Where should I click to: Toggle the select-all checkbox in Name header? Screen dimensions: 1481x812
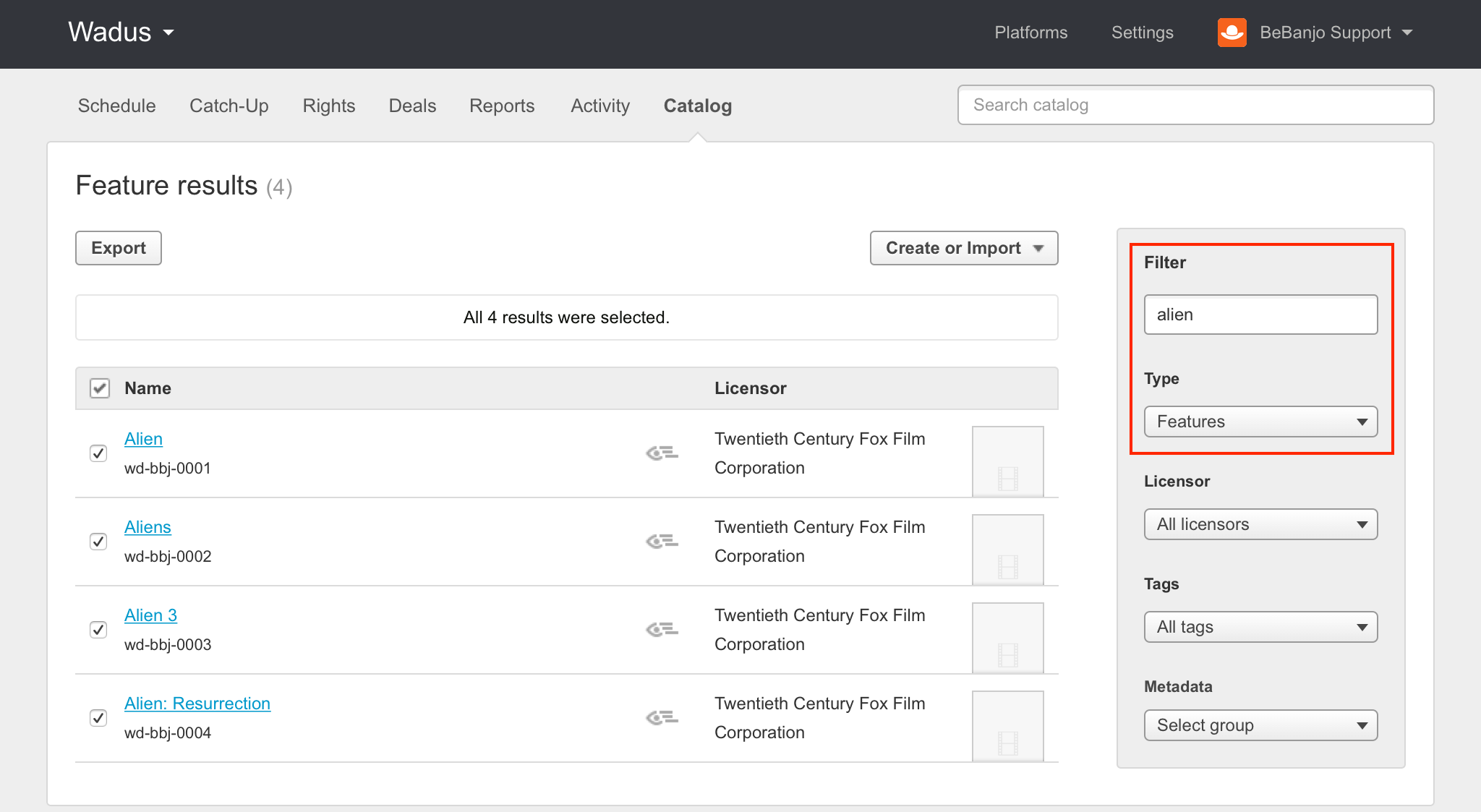tap(100, 388)
